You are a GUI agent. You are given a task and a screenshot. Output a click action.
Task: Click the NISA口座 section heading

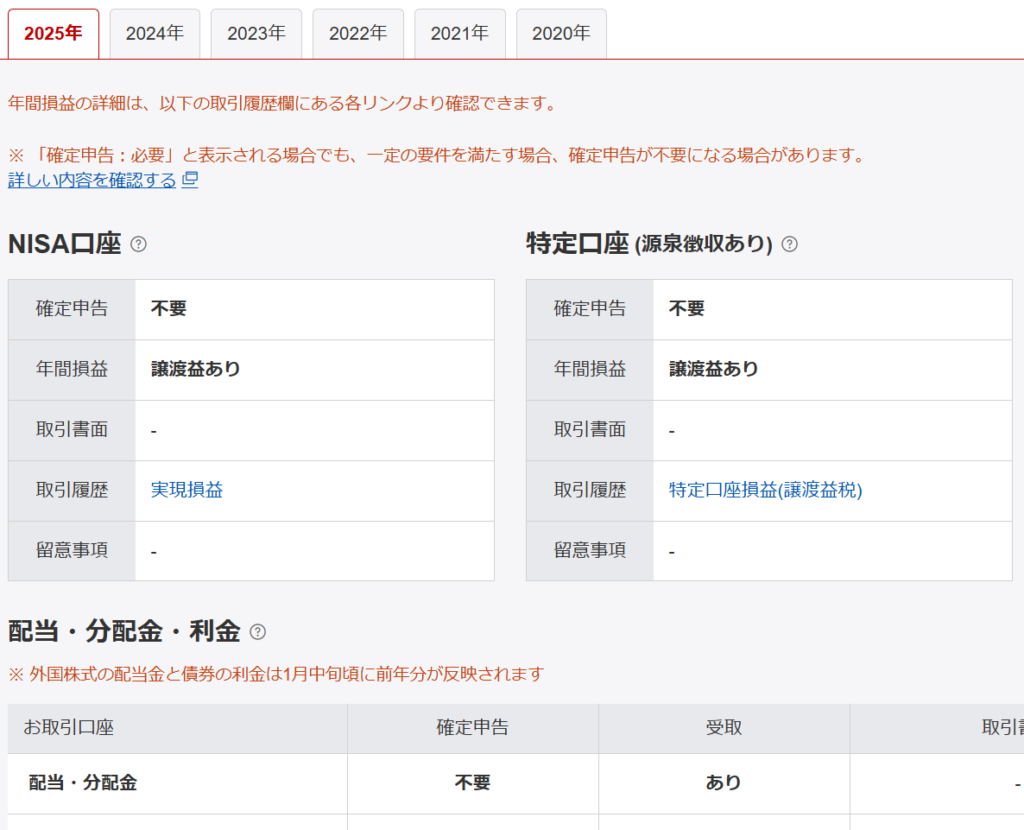pos(65,244)
